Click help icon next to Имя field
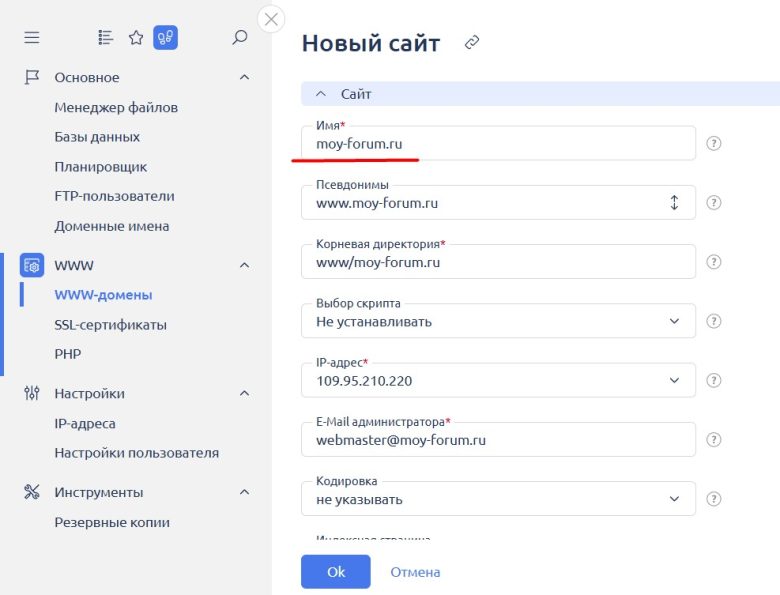The width and height of the screenshot is (780, 595). click(714, 143)
